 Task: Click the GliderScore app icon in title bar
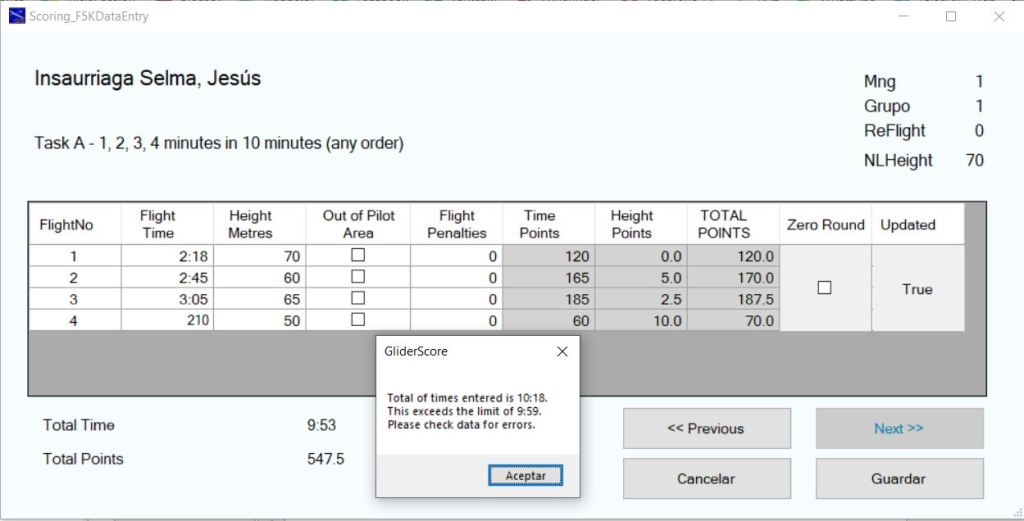click(x=17, y=17)
